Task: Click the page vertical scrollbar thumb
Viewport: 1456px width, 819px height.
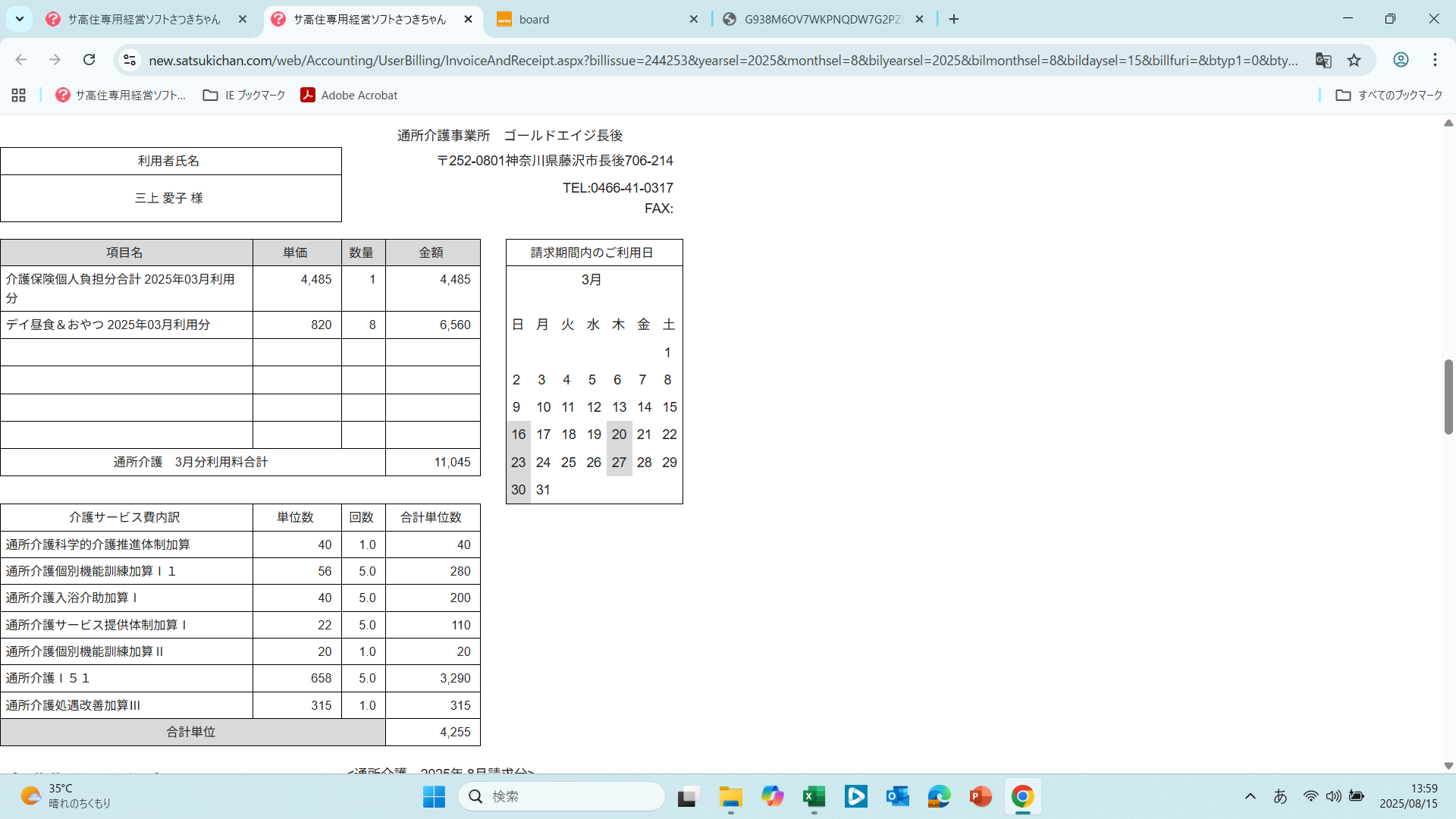Action: click(1448, 397)
